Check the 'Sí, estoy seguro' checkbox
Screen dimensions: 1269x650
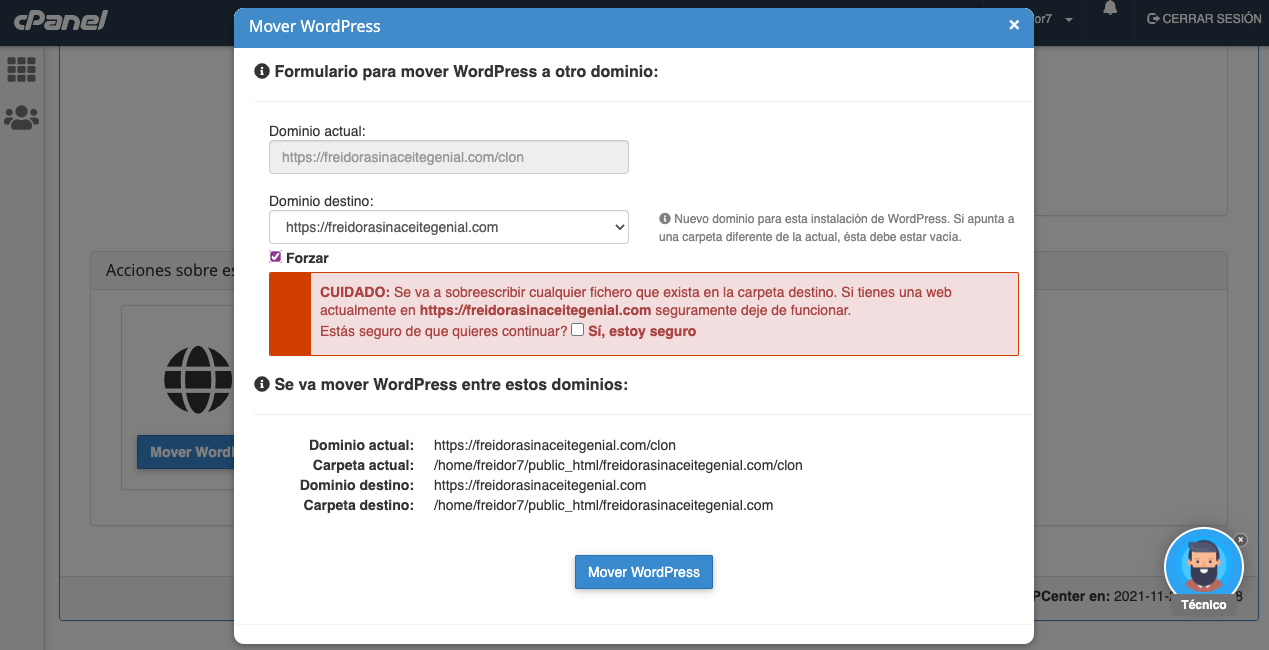click(577, 330)
